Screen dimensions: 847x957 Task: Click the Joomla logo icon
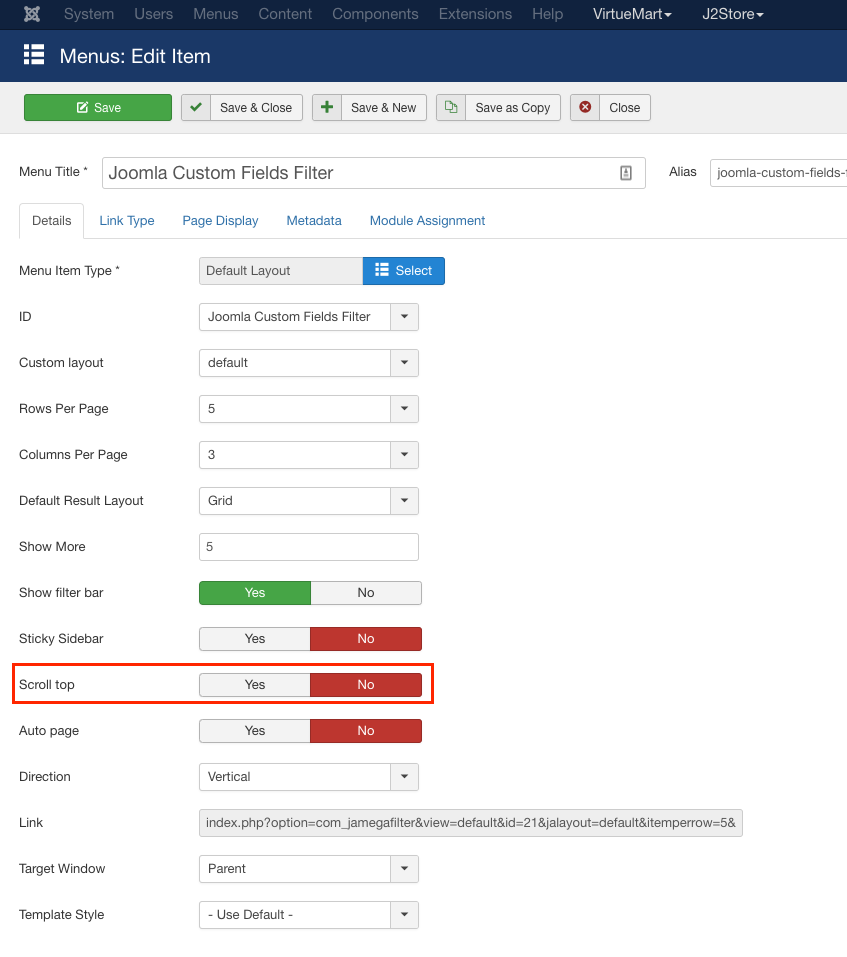(32, 14)
